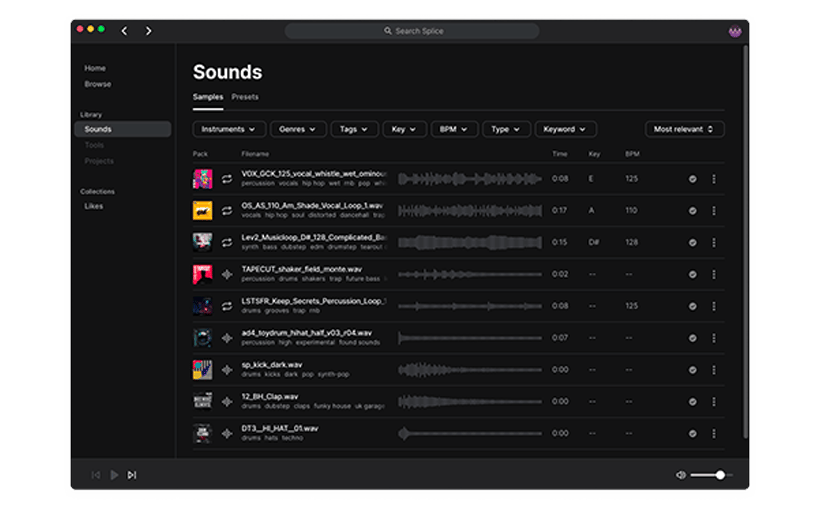Navigate forward with the right arrow
The image size is (821, 510).
click(148, 31)
